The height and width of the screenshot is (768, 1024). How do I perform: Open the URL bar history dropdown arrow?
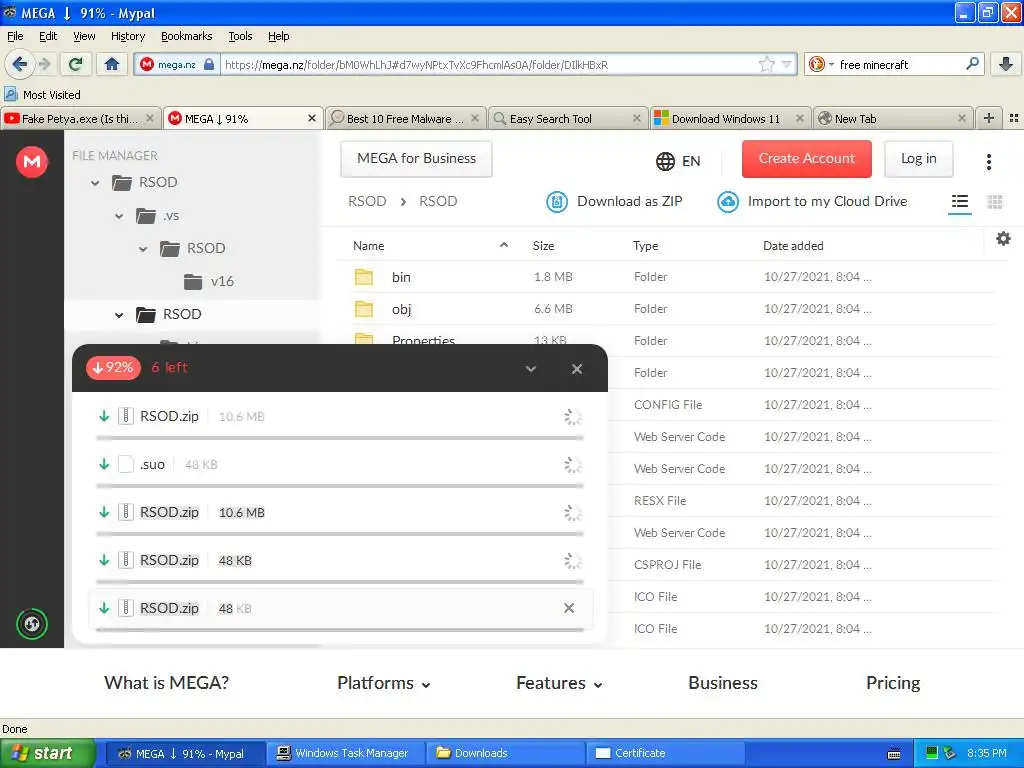point(786,64)
